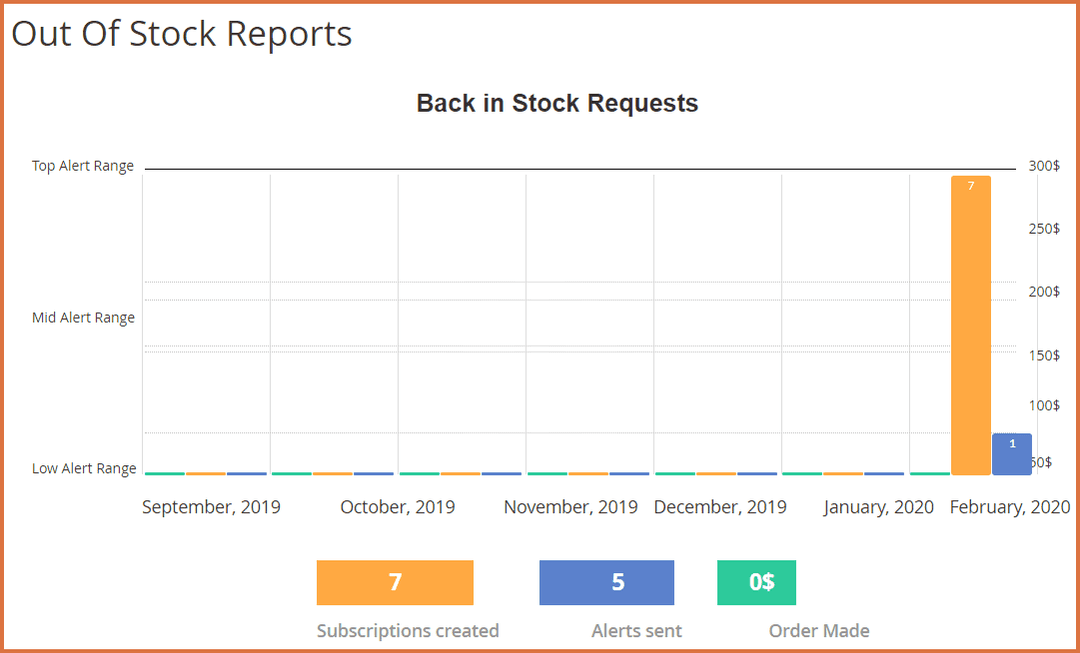Select the green Order Made legend box
Viewport: 1080px width, 653px height.
[x=756, y=582]
